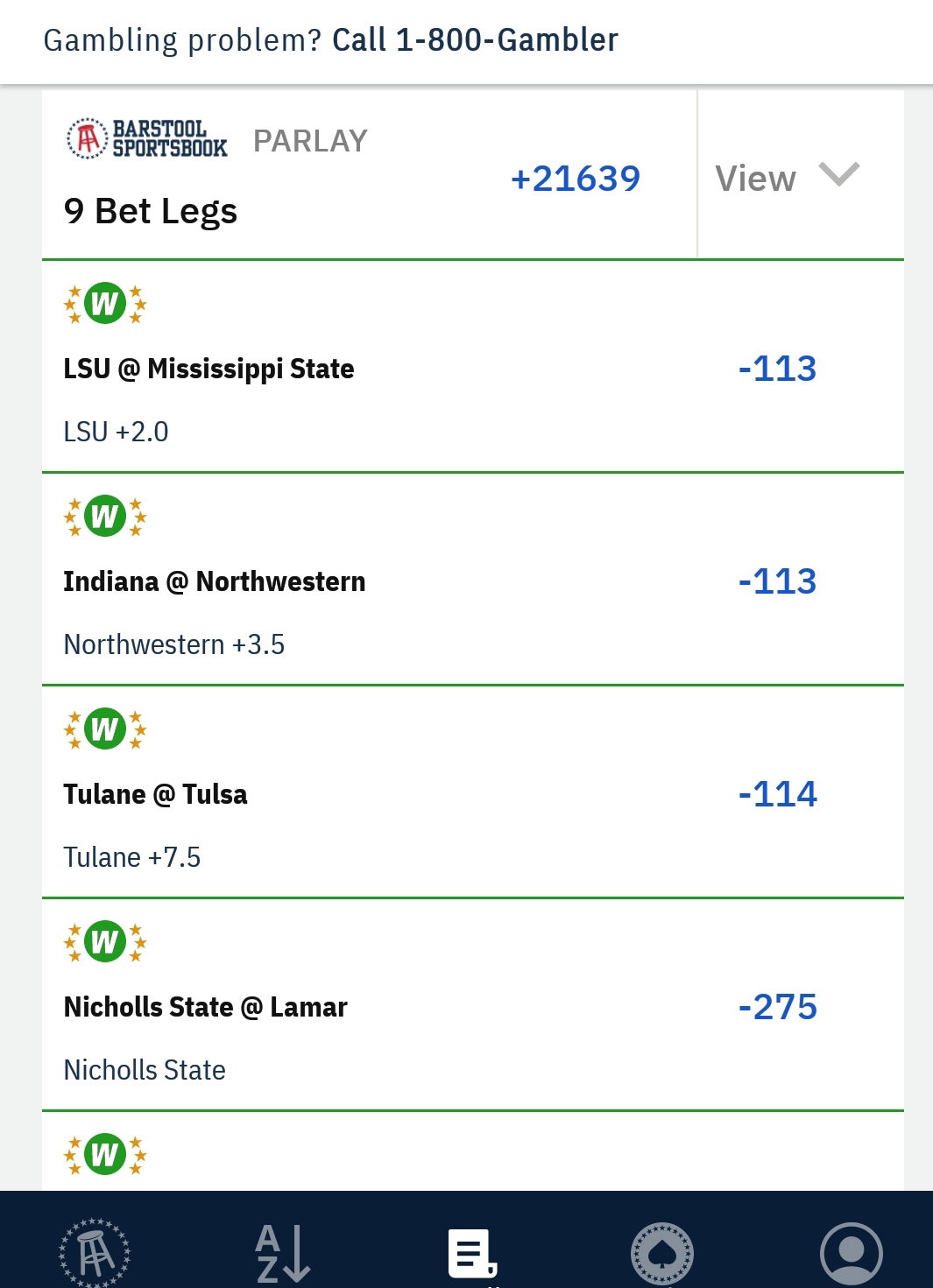Tap the win badge on LSU leg
Screen dimensions: 933x1288
tap(105, 304)
